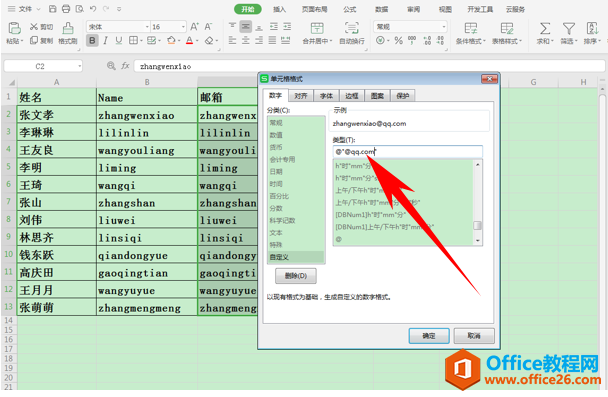This screenshot has height=397, width=608.
Task: Click the cell Borders grid icon
Action: tap(133, 40)
